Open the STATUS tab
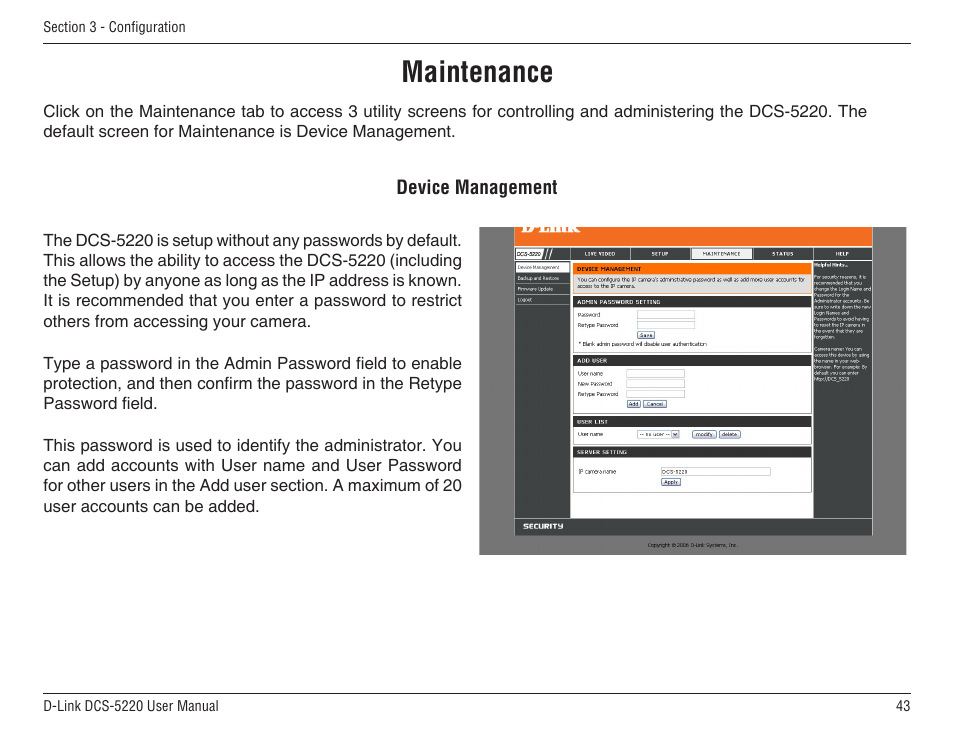The width and height of the screenshot is (954, 738). point(782,254)
